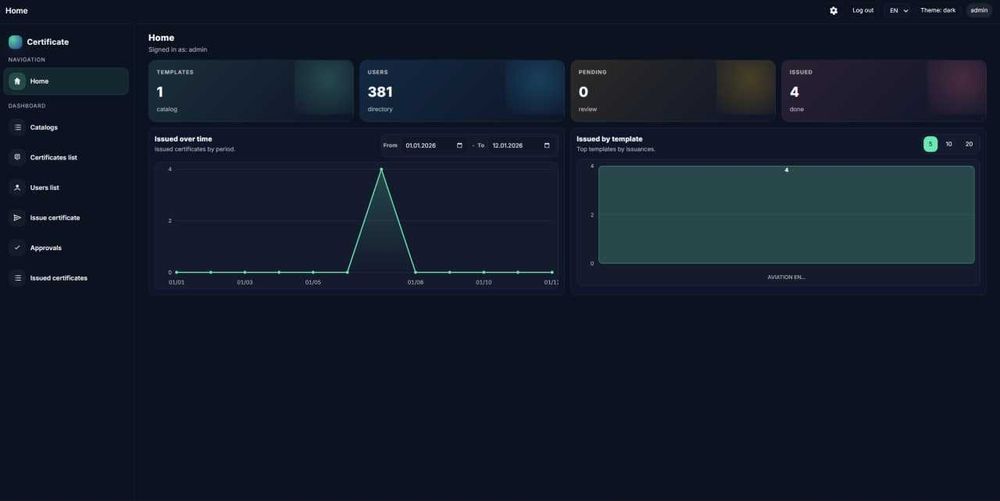Click the Users list person icon
This screenshot has height=501, width=1000.
point(17,187)
